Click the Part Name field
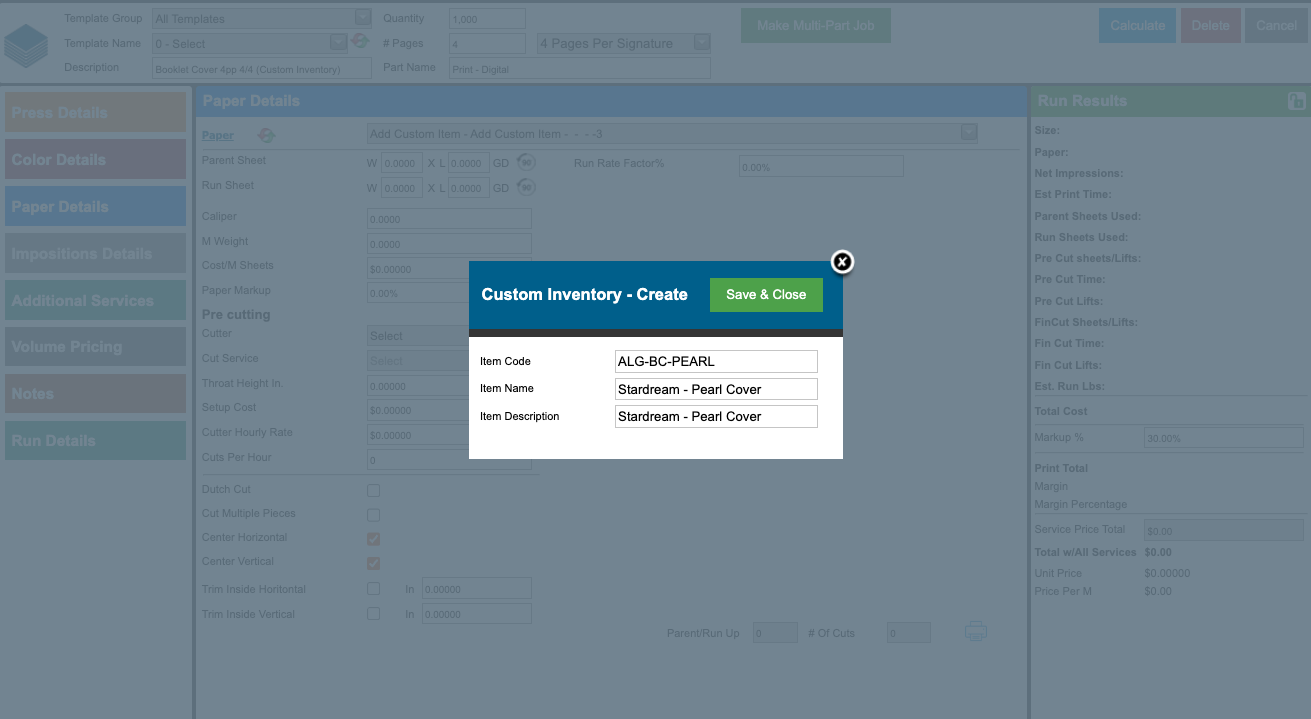 580,68
